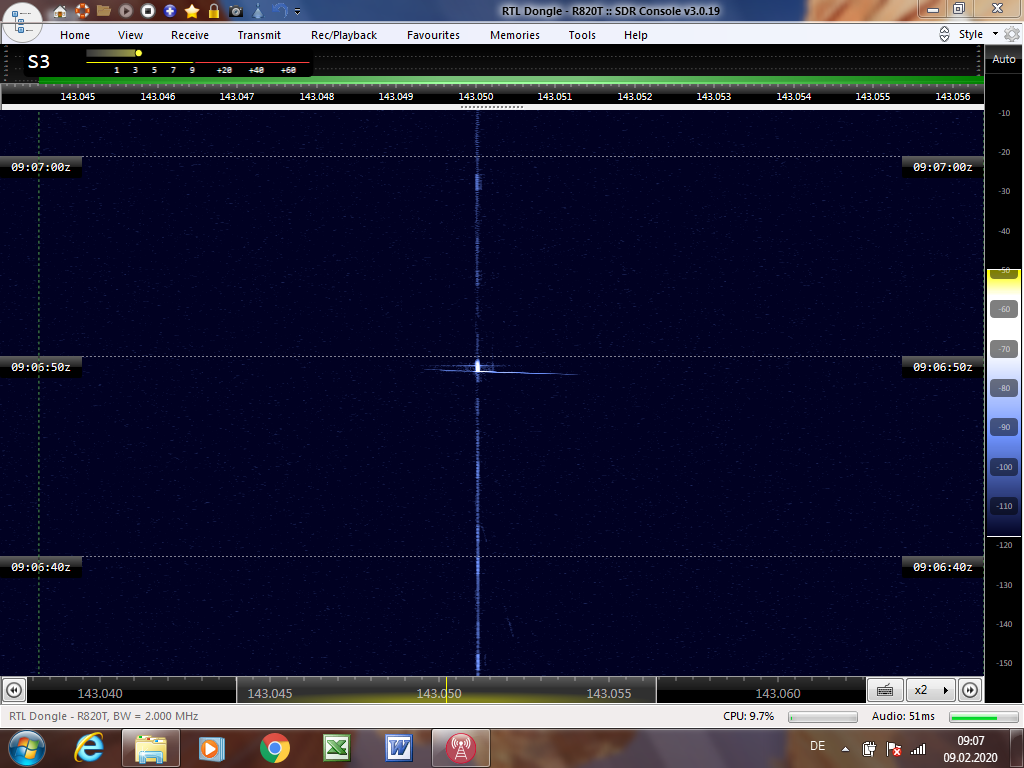Open the x2 zoom dropdown
Image resolution: width=1024 pixels, height=768 pixels.
click(931, 690)
